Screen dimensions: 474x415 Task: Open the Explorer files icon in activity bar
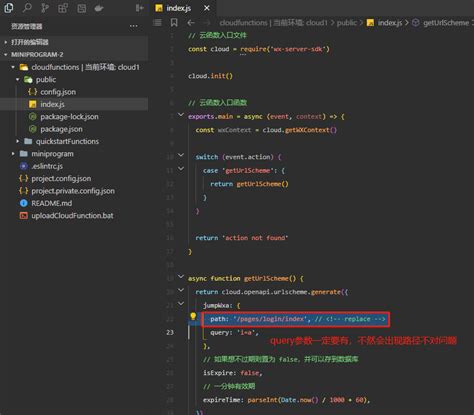[x=9, y=8]
